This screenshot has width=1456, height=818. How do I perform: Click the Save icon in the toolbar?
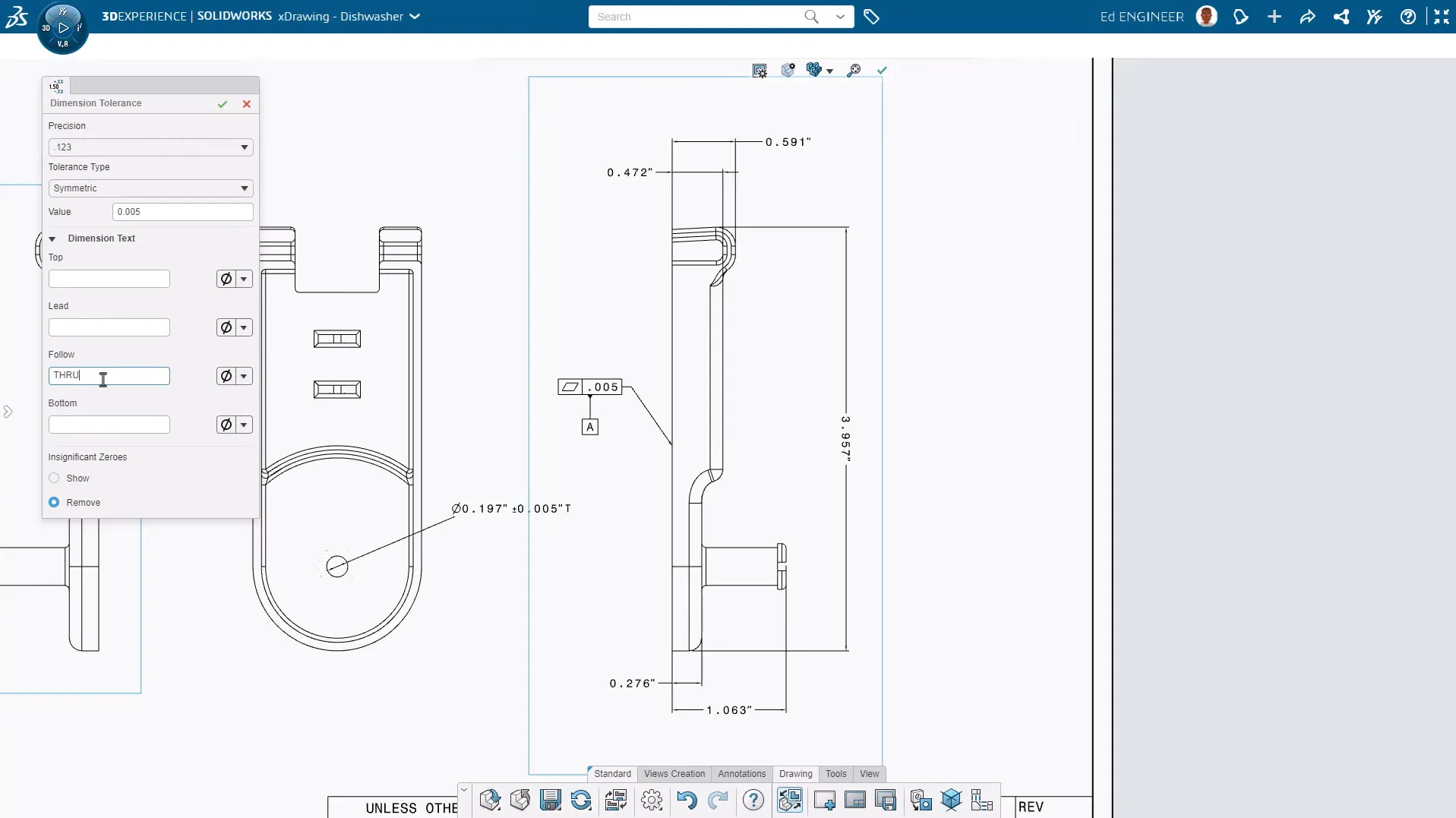tap(550, 800)
